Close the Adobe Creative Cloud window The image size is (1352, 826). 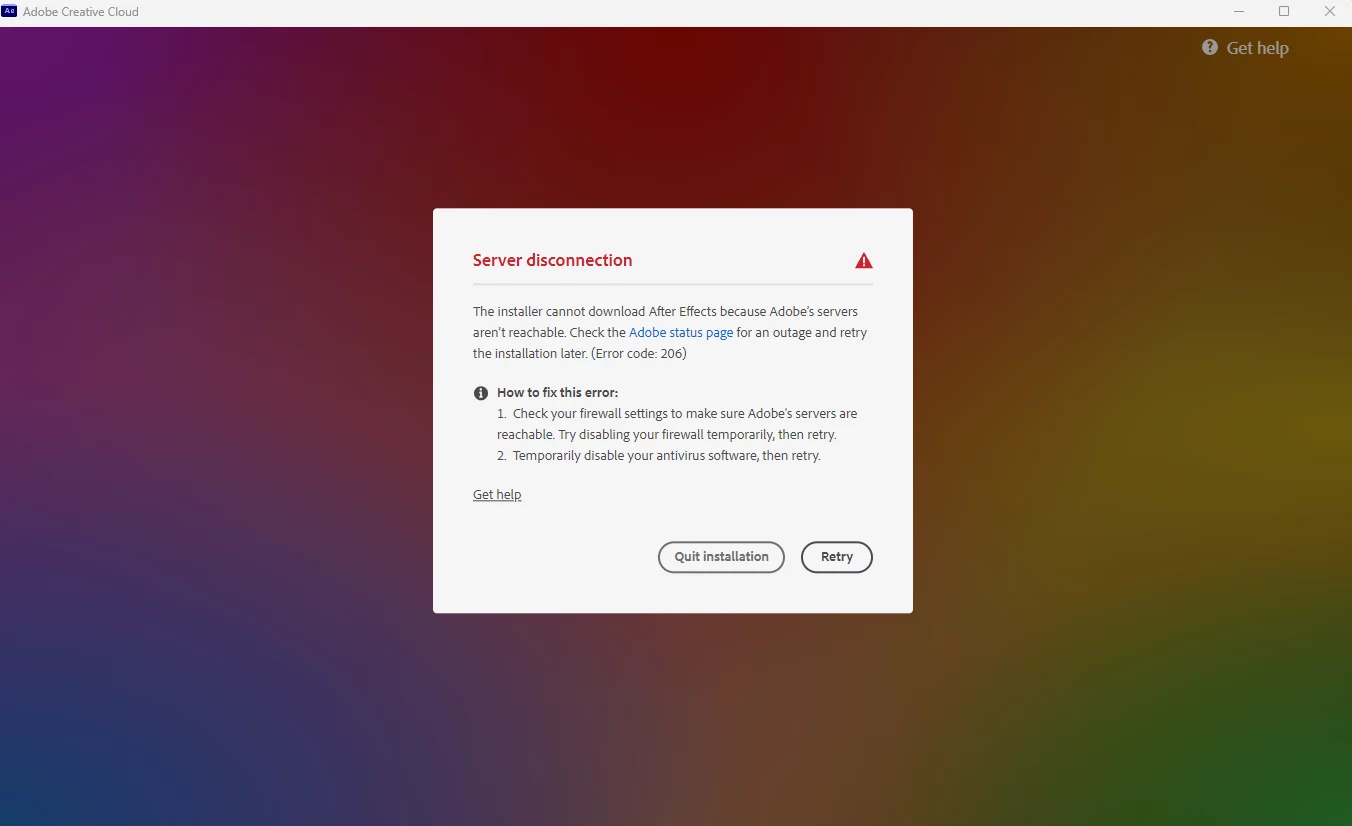click(1329, 12)
